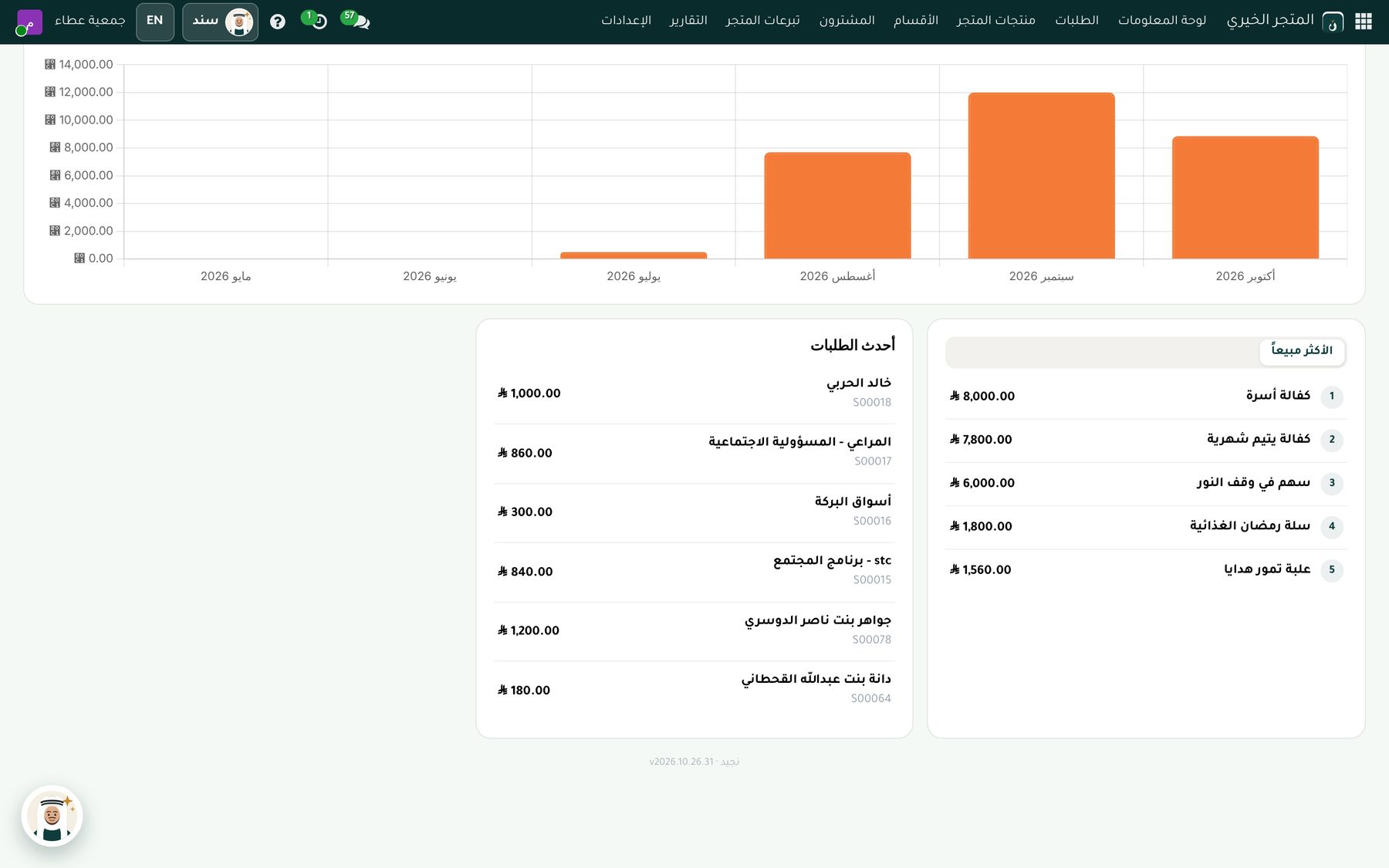1389x868 pixels.
Task: Open order of خالد الحربي
Action: click(x=694, y=393)
